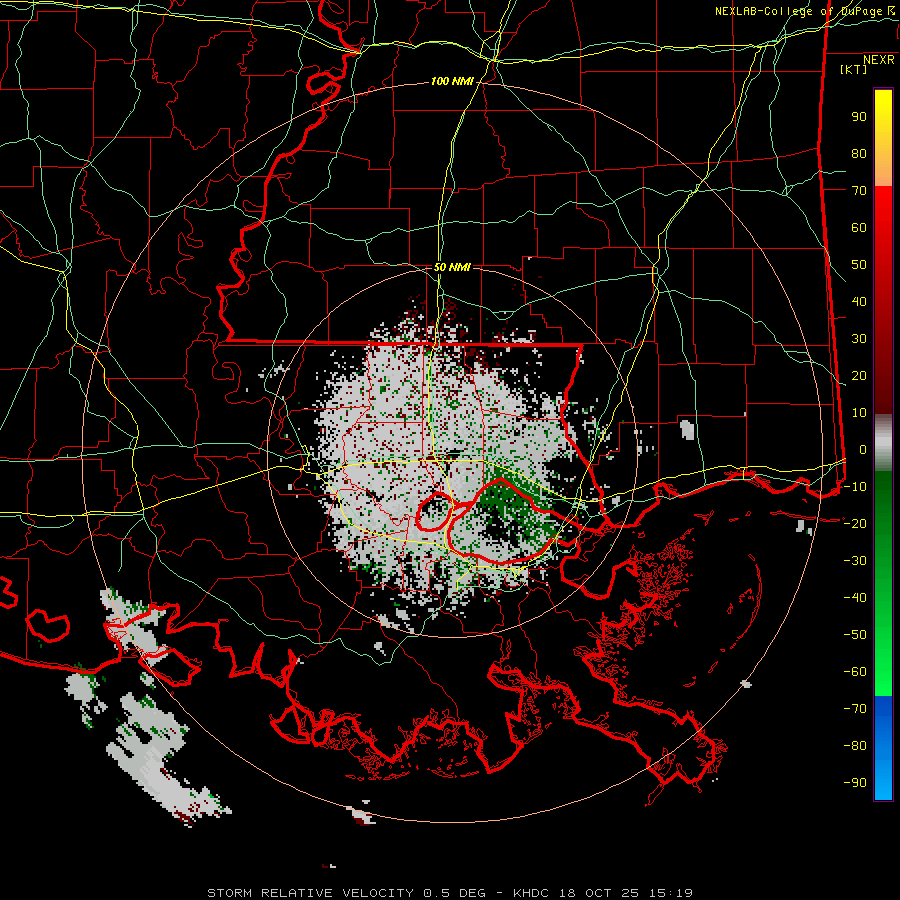Image resolution: width=900 pixels, height=900 pixels.
Task: Click the 60 value on the velocity scale
Action: click(859, 228)
